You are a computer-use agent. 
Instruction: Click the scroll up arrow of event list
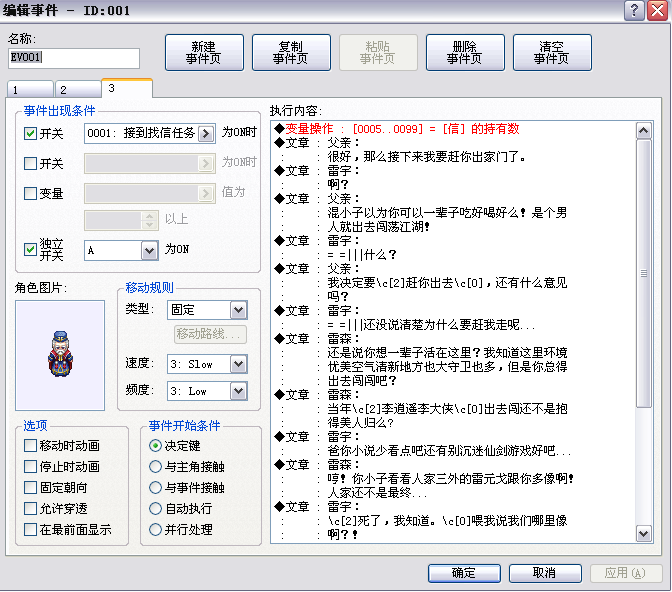[643, 130]
